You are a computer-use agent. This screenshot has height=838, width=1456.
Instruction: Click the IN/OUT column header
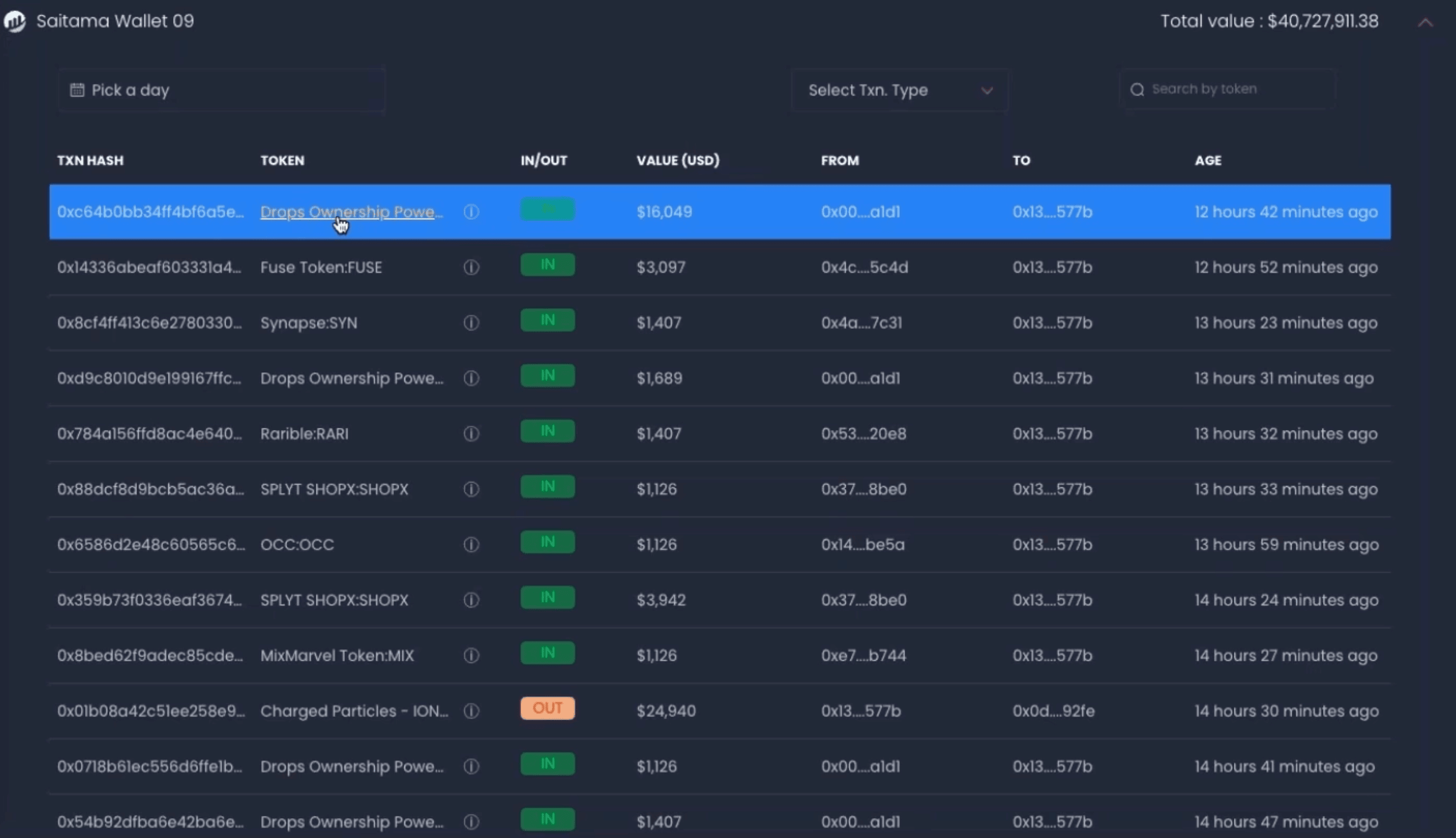[544, 160]
